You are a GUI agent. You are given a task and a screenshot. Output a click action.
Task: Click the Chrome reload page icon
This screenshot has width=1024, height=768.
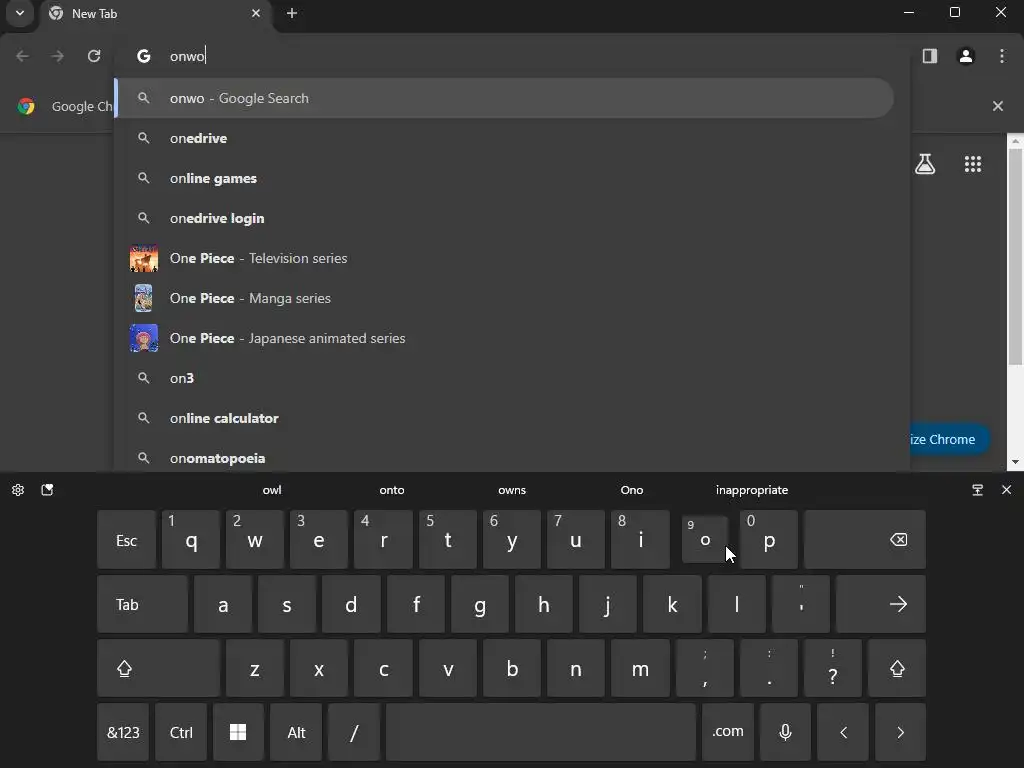point(94,56)
